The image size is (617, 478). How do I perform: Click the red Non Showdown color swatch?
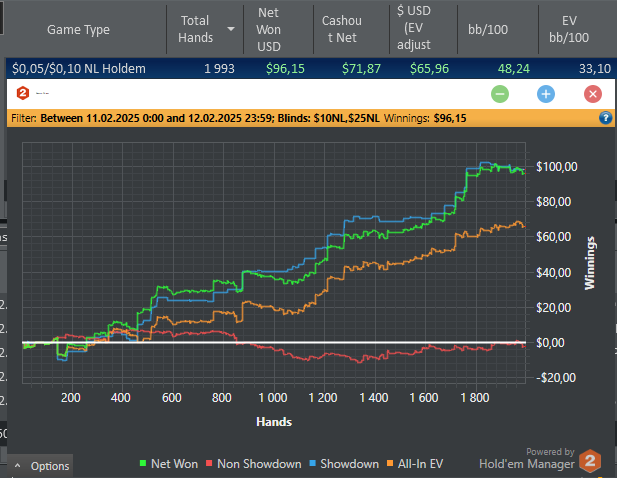209,463
